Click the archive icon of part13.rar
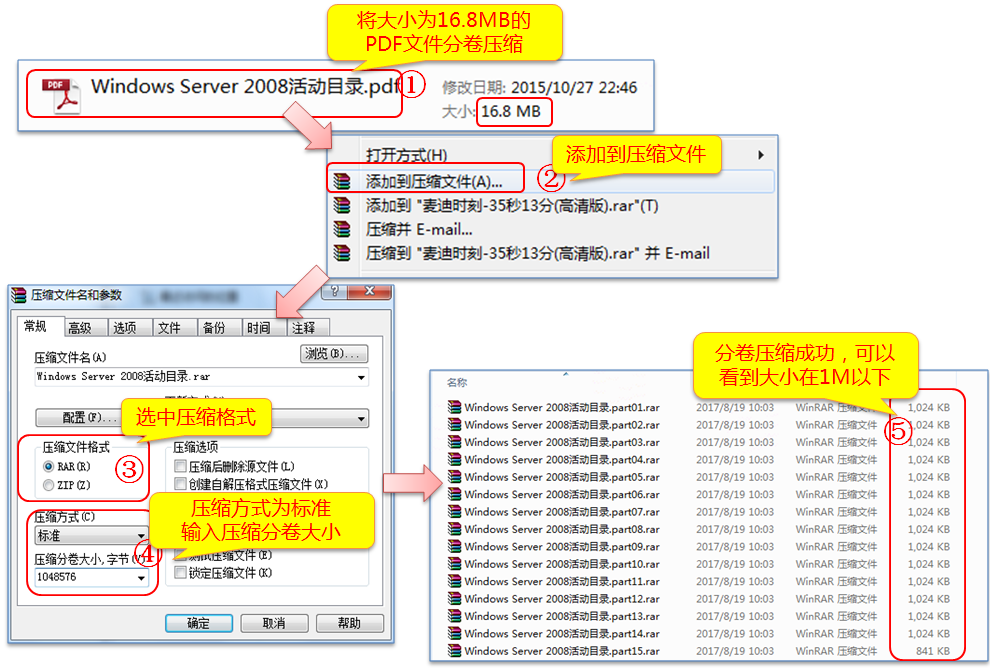Viewport: 990px width, 668px height. (x=454, y=616)
